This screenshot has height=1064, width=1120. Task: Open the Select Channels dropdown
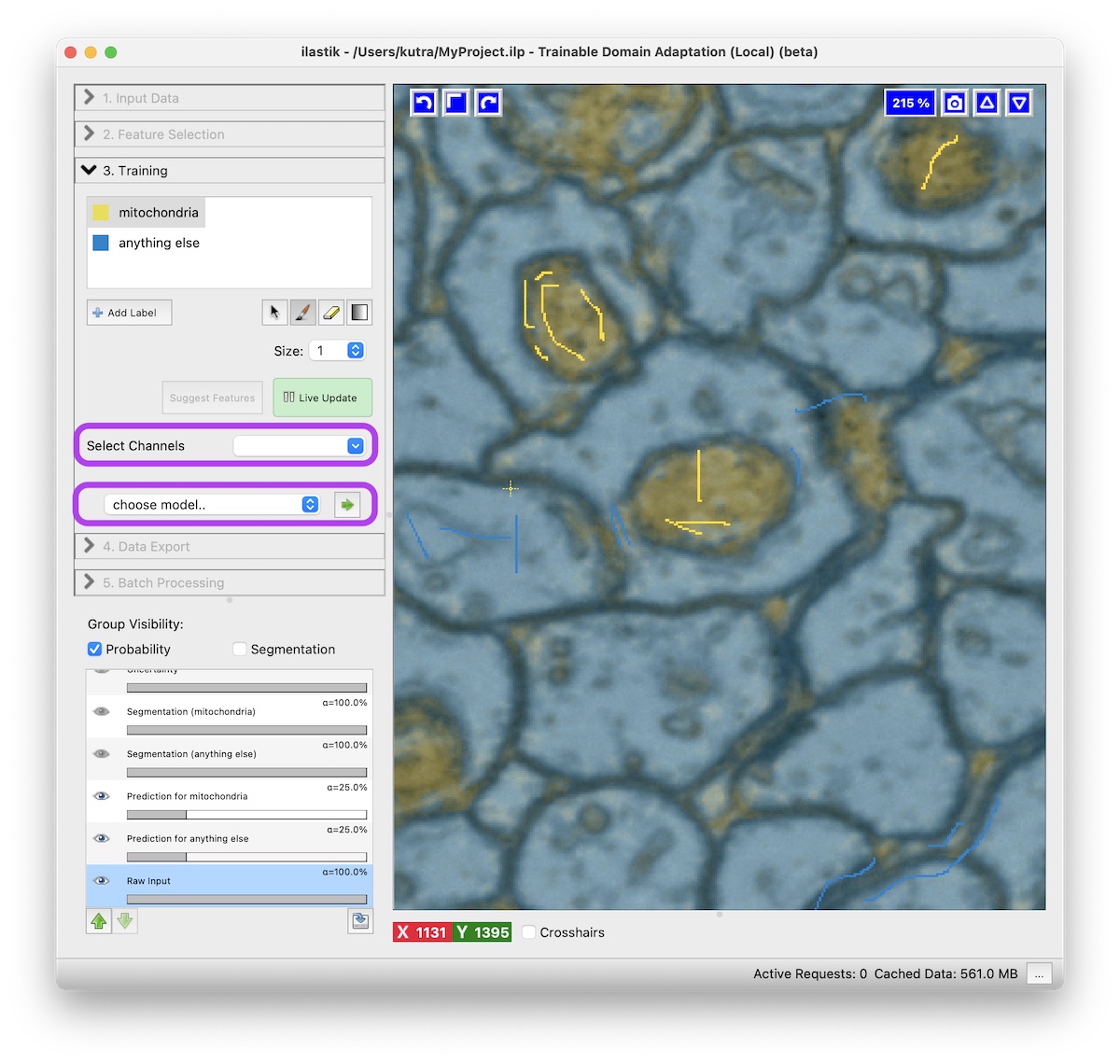[x=299, y=446]
